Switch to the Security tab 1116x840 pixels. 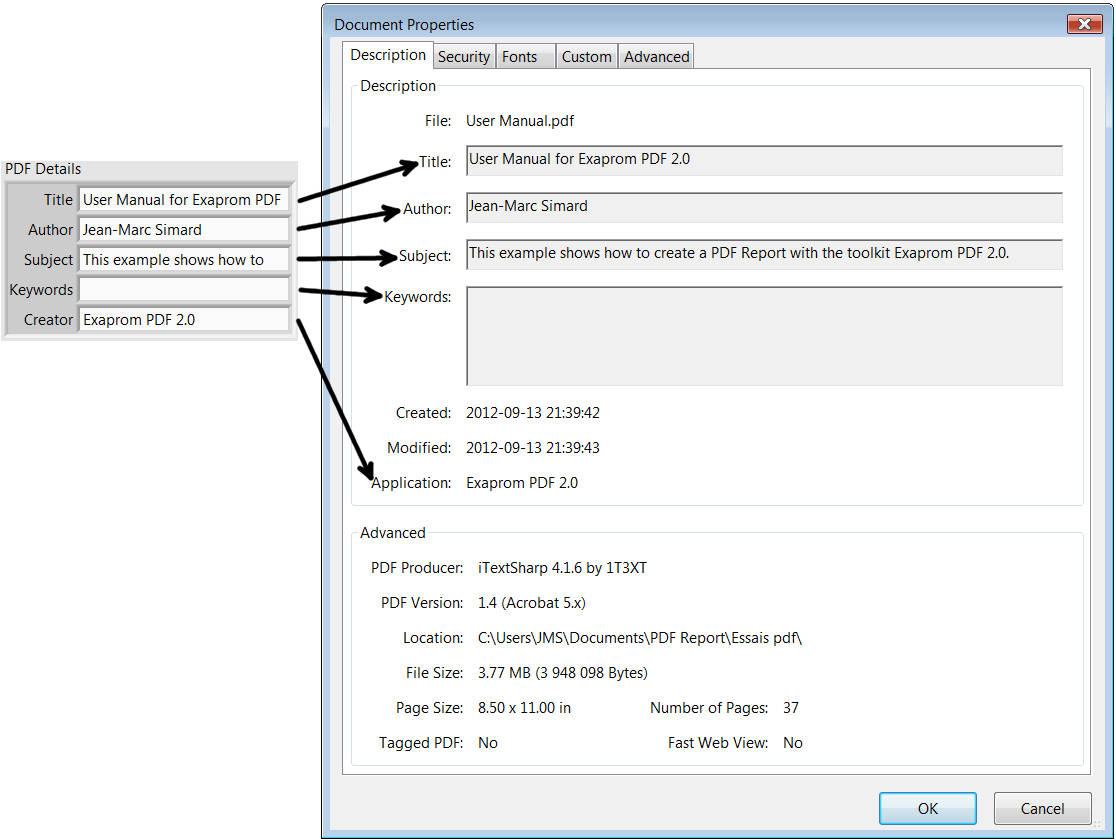(464, 57)
